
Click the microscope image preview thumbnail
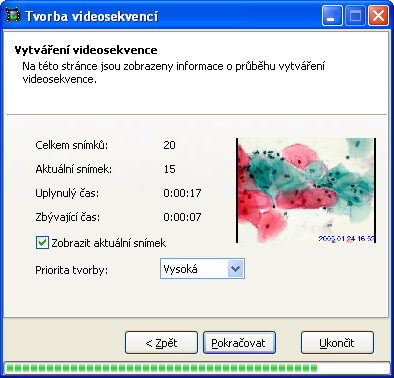coord(306,190)
